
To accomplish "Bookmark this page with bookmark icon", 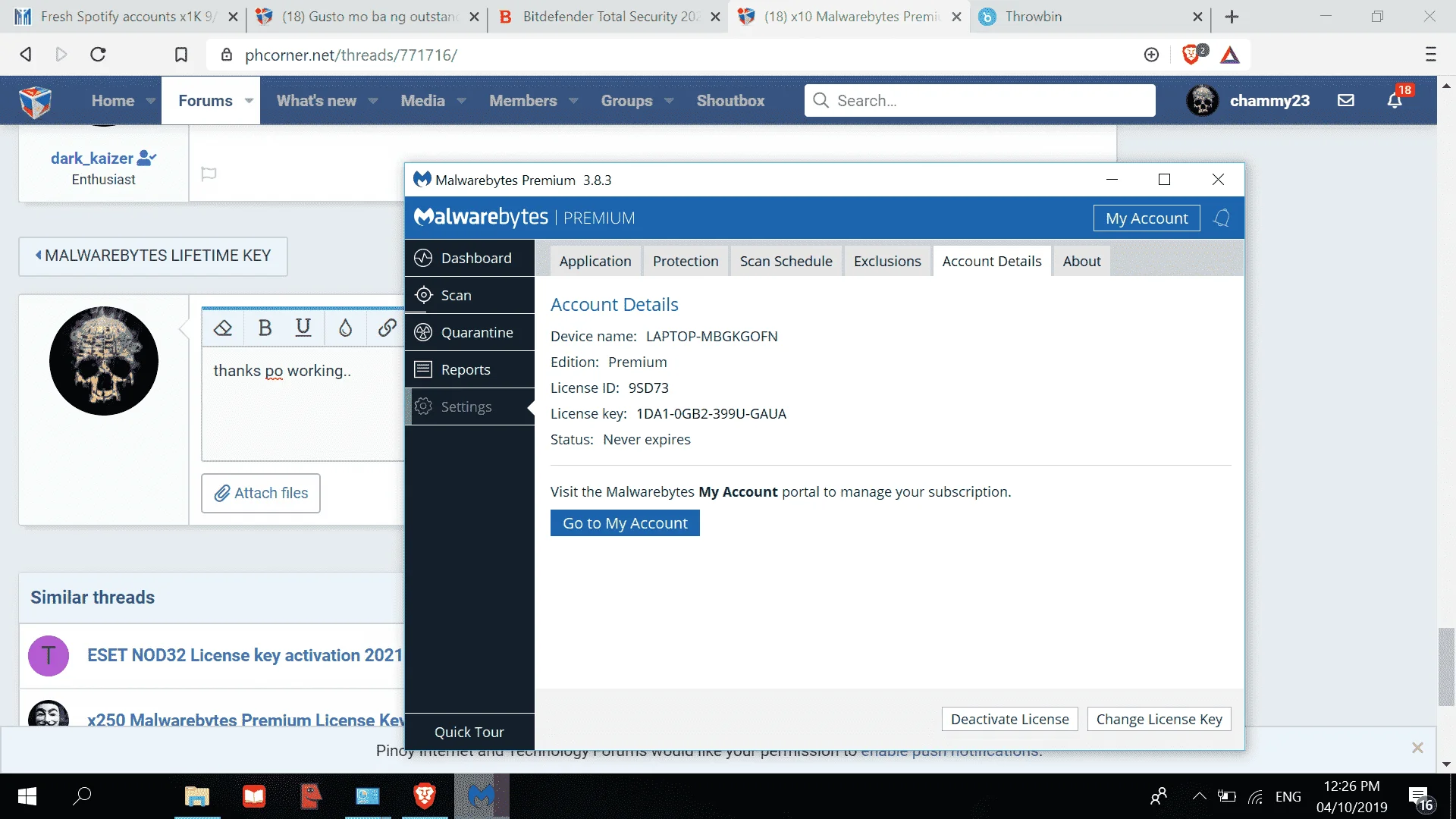I will click(x=181, y=55).
